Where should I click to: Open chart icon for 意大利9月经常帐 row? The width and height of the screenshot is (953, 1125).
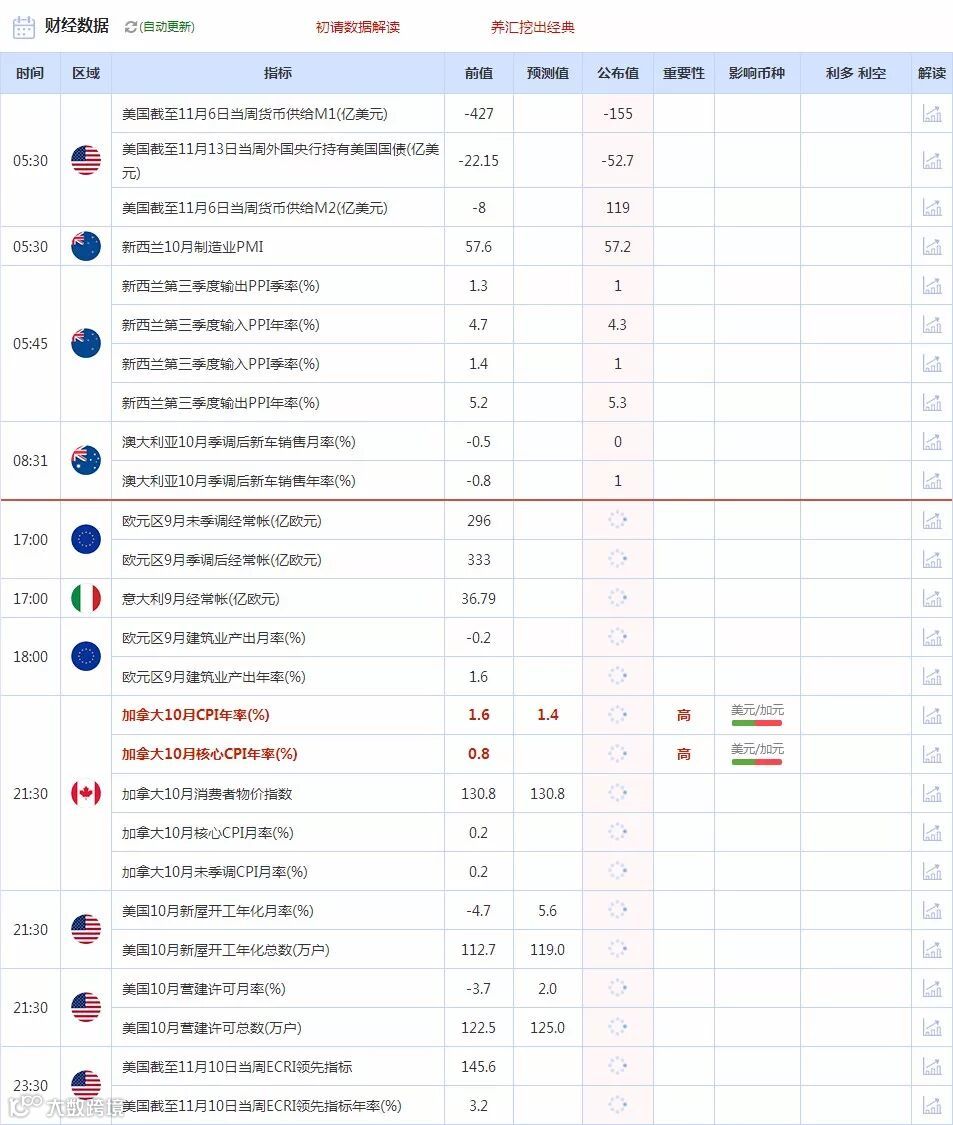(x=931, y=598)
